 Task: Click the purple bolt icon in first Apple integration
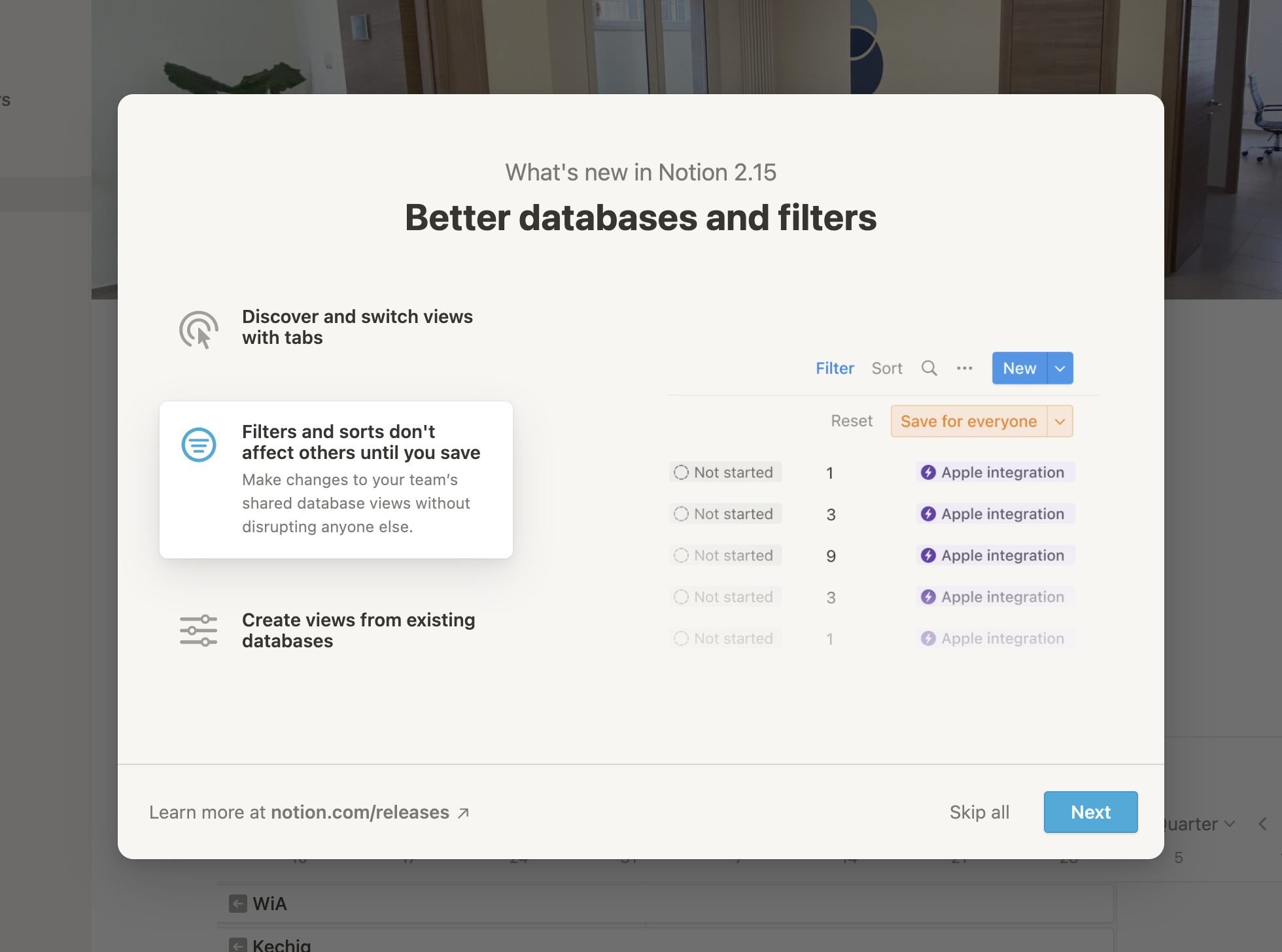pyautogui.click(x=928, y=472)
